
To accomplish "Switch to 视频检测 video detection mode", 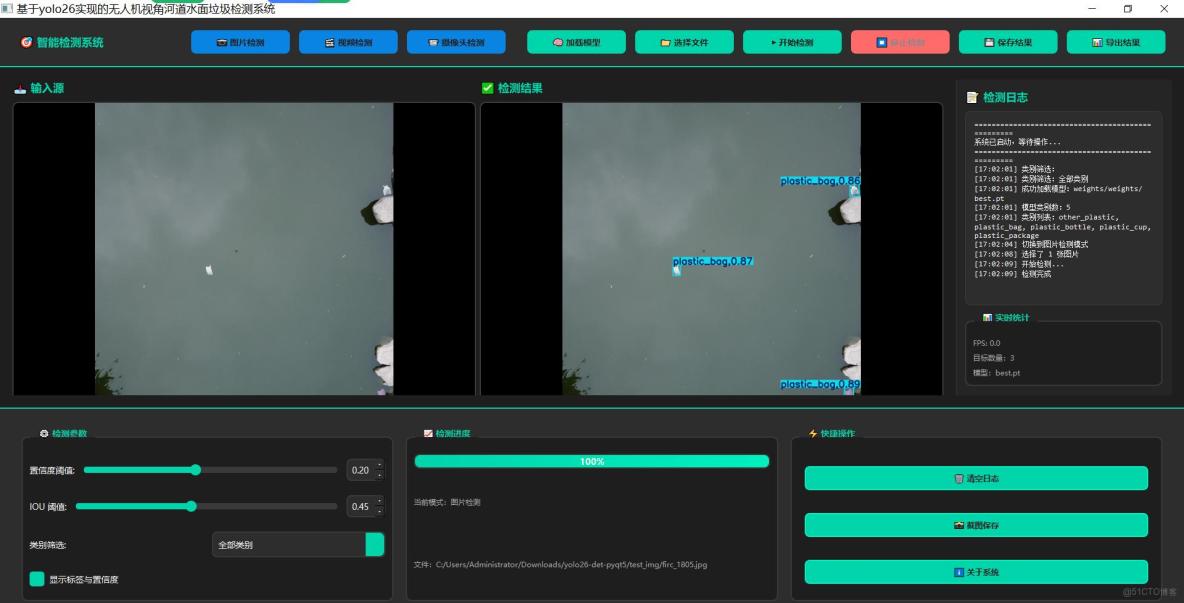I will (348, 42).
